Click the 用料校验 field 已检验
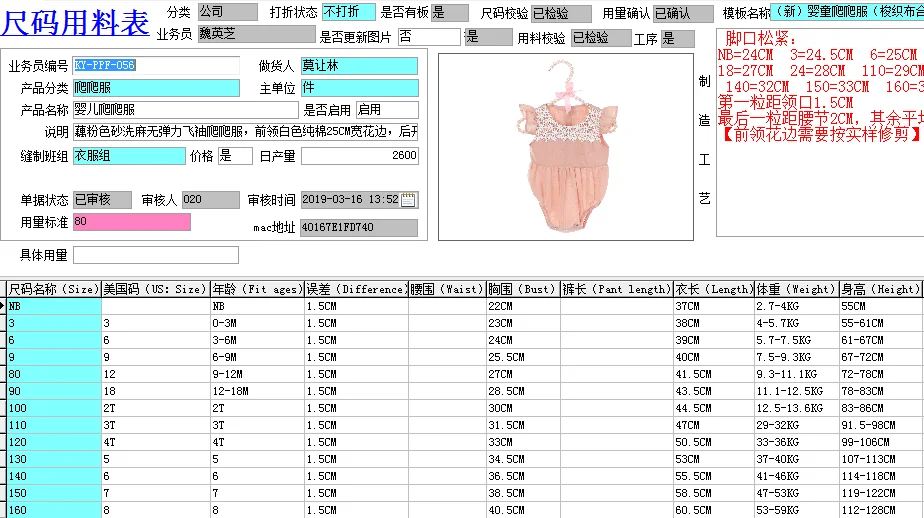This screenshot has width=924, height=518. pyautogui.click(x=600, y=38)
